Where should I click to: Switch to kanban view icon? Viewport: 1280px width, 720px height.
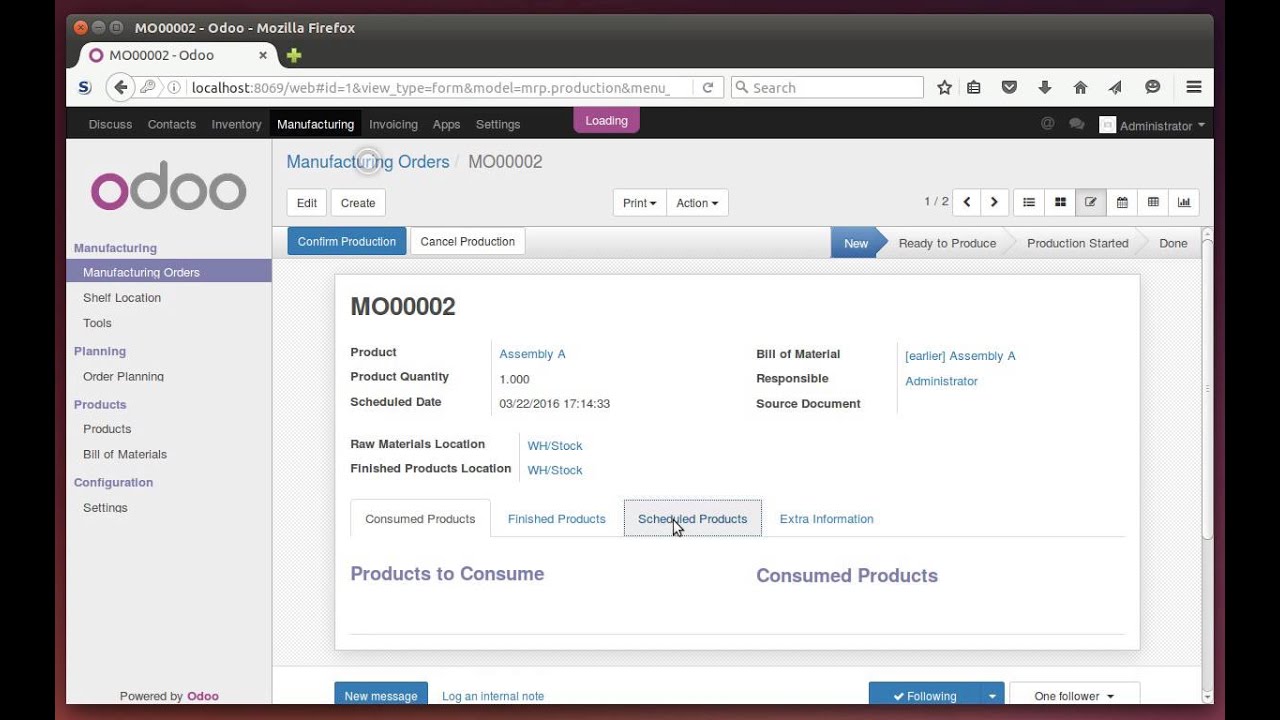tap(1060, 202)
